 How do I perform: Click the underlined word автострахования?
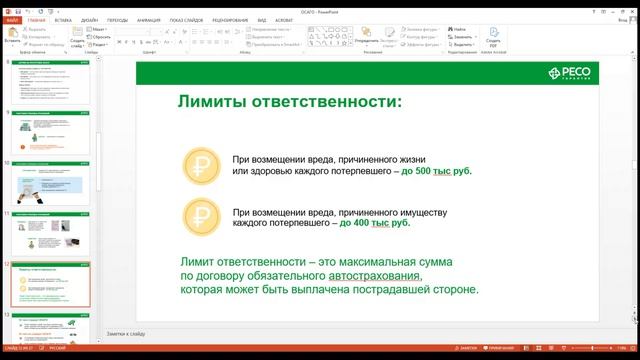374,276
